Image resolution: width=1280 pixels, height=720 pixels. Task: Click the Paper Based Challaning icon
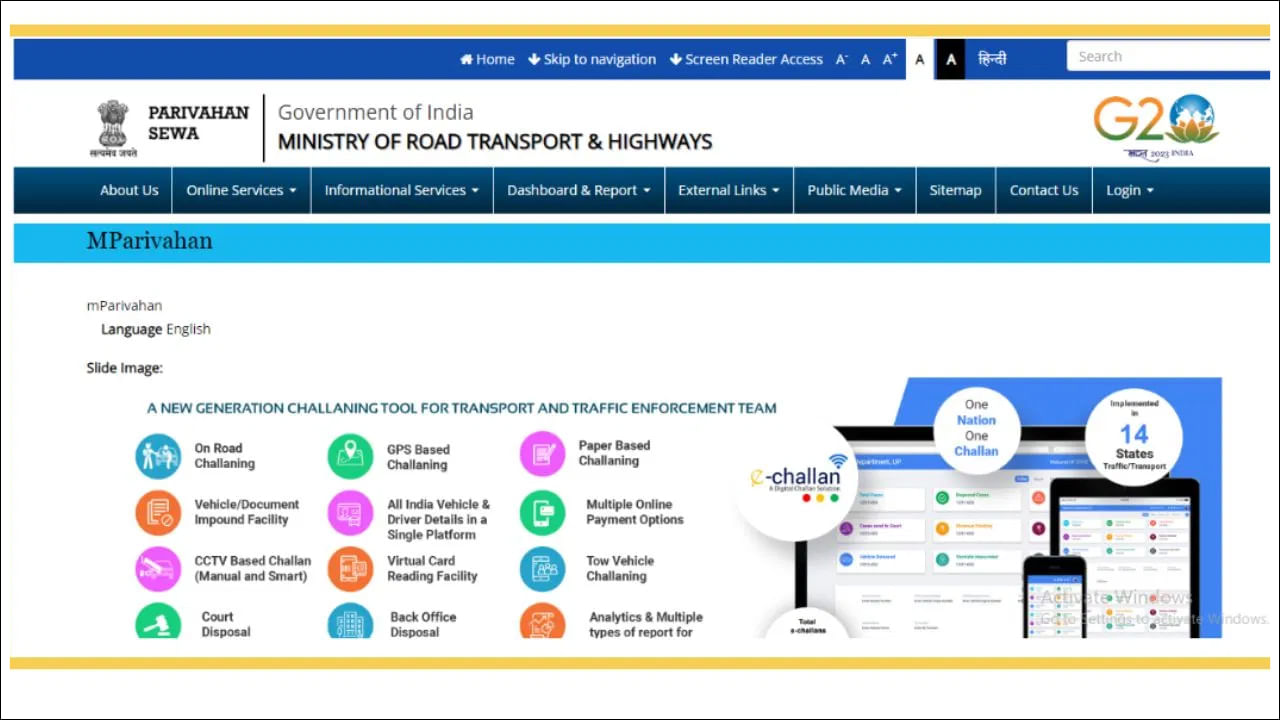(543, 453)
